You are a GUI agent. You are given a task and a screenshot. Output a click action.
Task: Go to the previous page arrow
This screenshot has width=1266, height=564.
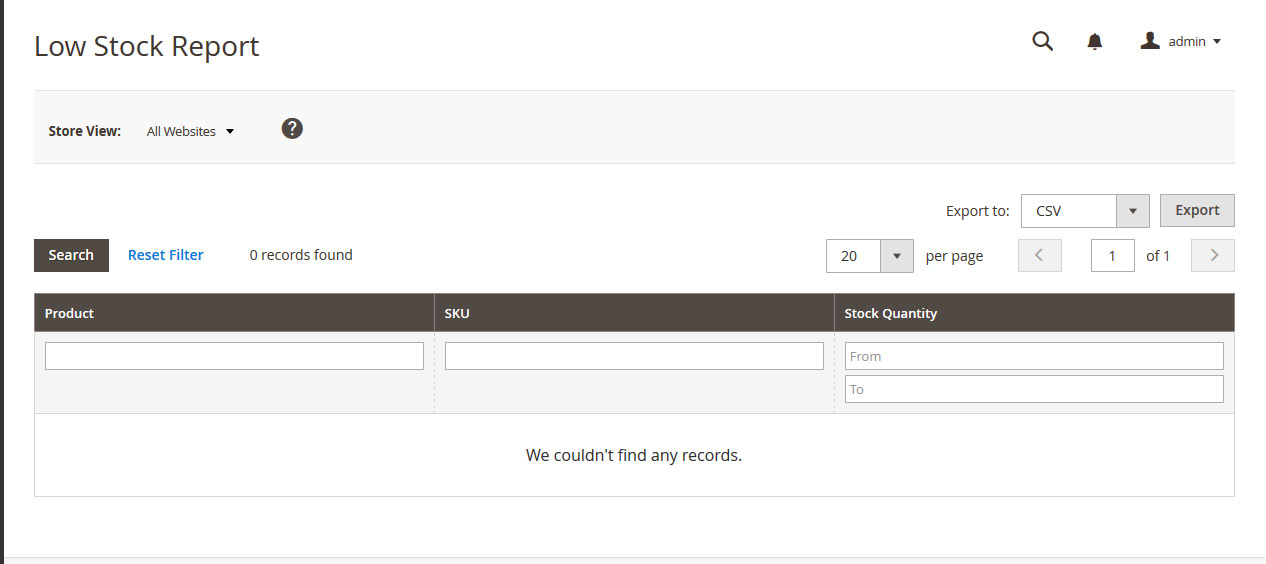click(x=1039, y=255)
